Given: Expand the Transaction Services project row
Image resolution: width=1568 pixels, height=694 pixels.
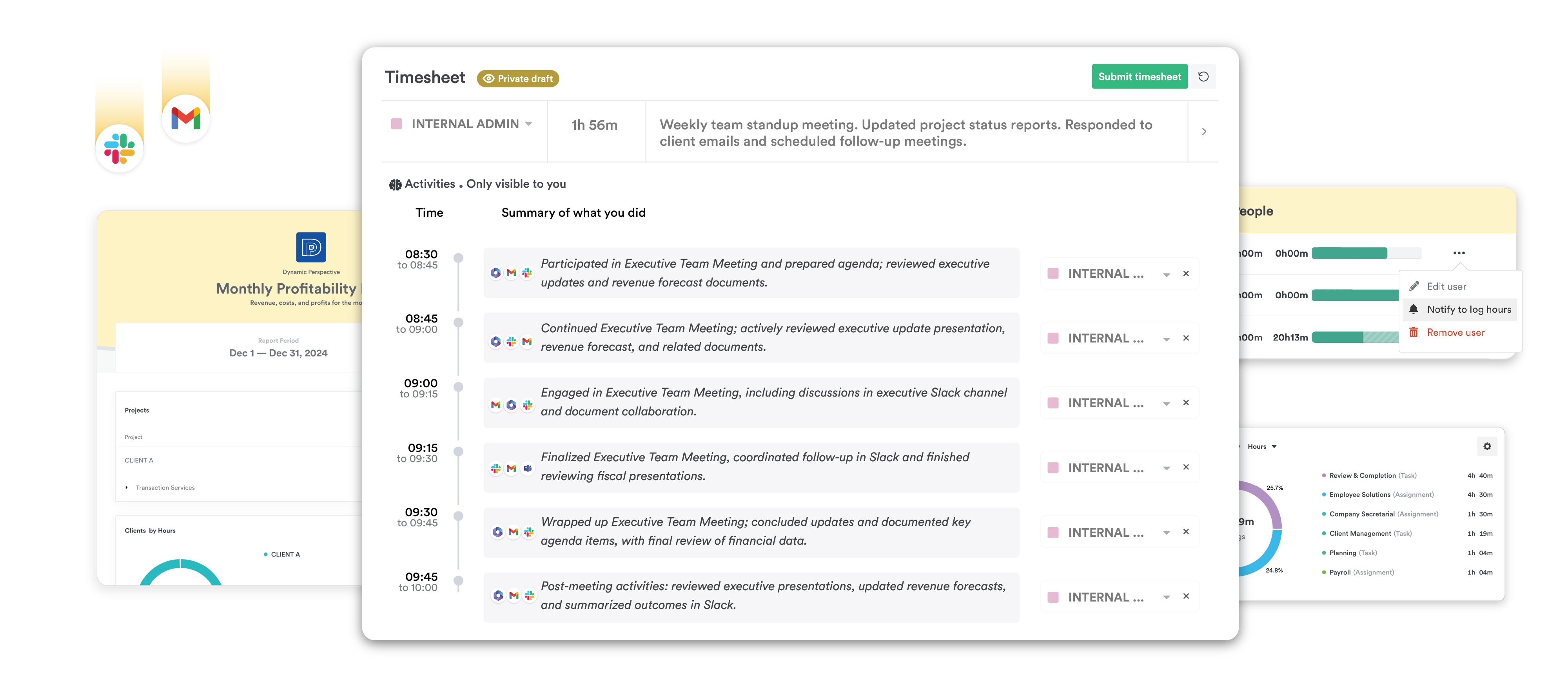Looking at the screenshot, I should click(x=127, y=487).
